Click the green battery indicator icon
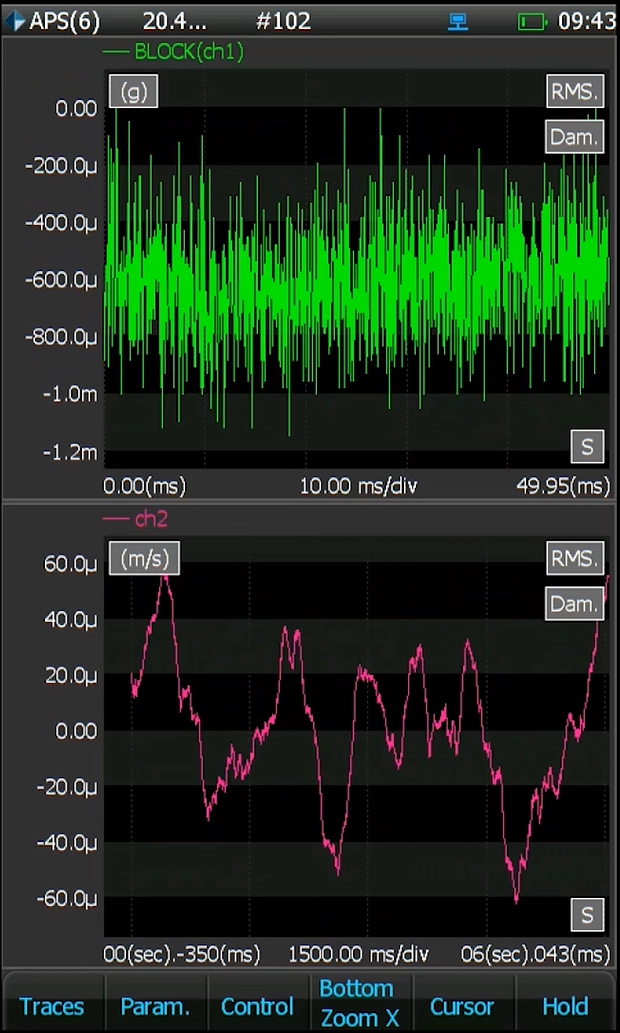This screenshot has width=620, height=1033. tap(532, 21)
